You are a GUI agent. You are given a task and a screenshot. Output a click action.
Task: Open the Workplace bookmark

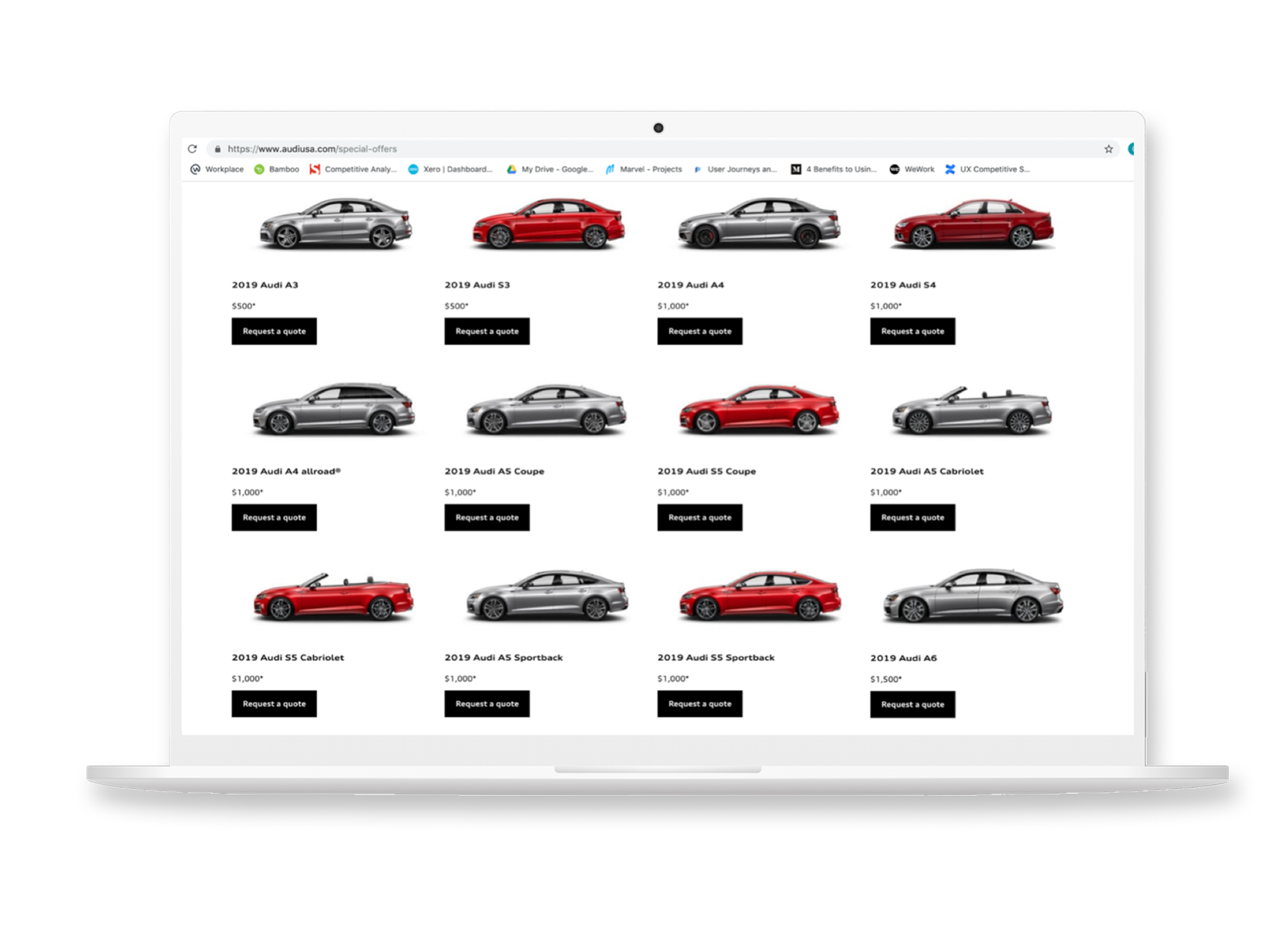tap(217, 169)
